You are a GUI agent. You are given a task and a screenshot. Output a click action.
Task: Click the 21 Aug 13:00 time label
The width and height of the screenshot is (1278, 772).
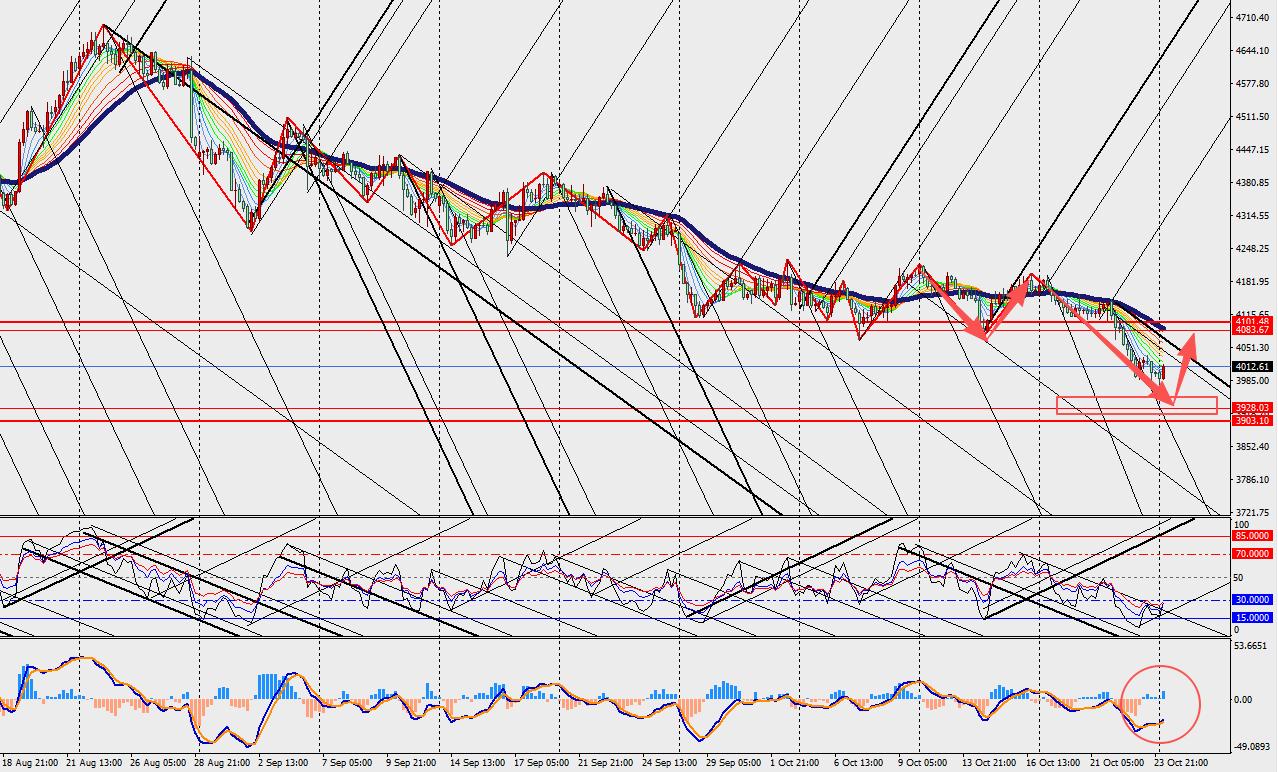95,763
